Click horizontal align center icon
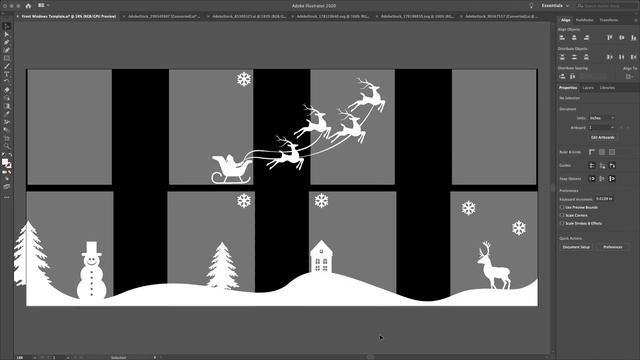 [574, 38]
